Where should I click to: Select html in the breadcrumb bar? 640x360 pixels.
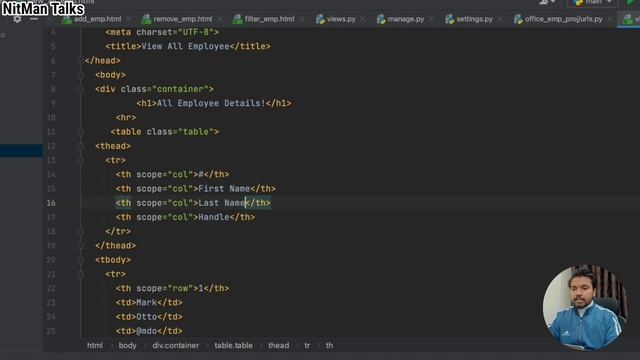pos(95,345)
